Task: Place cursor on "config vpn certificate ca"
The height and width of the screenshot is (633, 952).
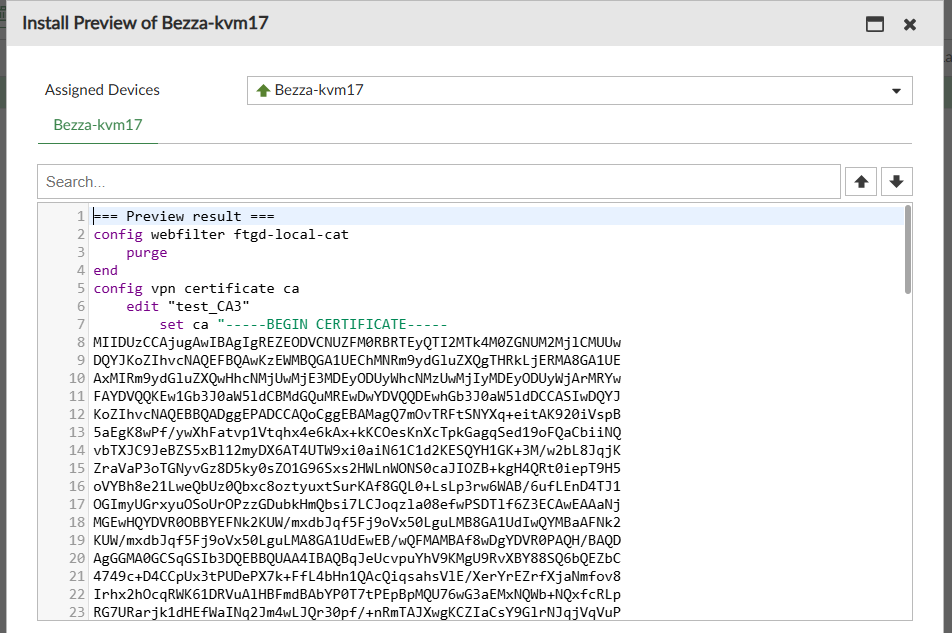Action: click(196, 289)
